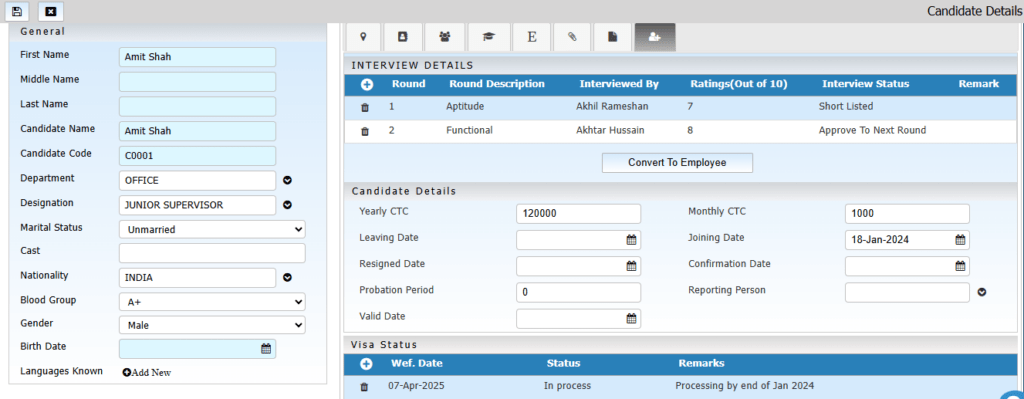Open calendar for Confirmation Date
This screenshot has height=399, width=1024.
point(960,266)
